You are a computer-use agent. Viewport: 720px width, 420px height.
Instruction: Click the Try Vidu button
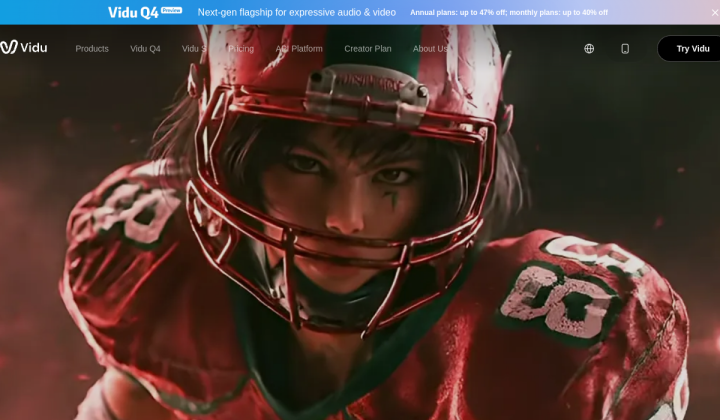click(691, 49)
